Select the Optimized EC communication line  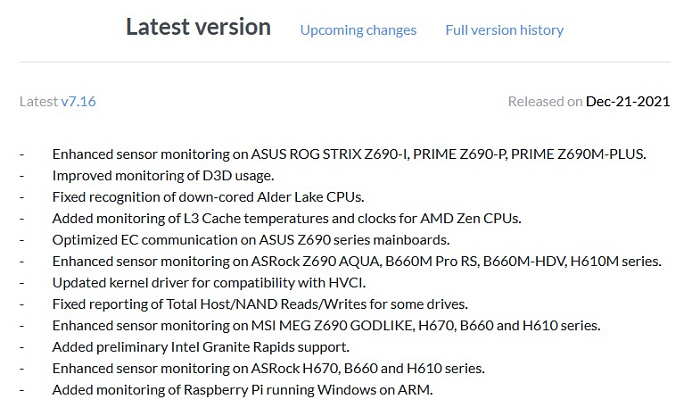click(x=251, y=240)
